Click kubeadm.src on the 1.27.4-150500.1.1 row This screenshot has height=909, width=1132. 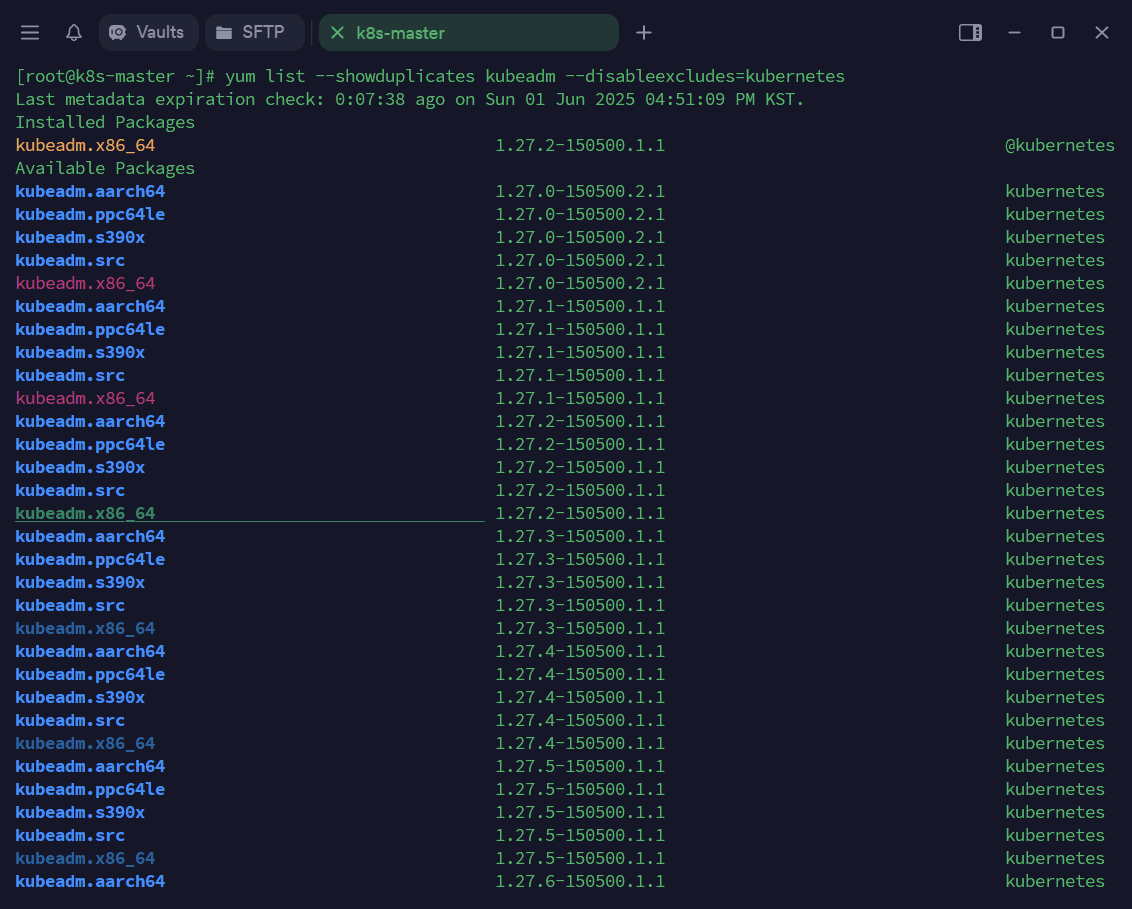tap(70, 721)
